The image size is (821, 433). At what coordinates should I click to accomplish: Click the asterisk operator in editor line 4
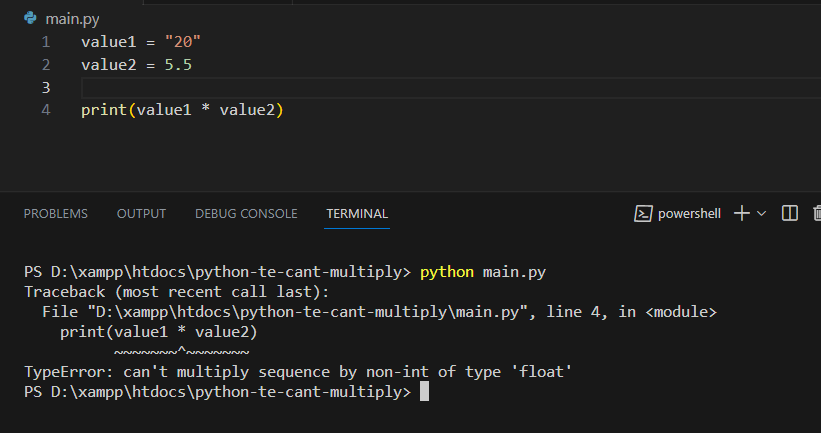[x=205, y=109]
